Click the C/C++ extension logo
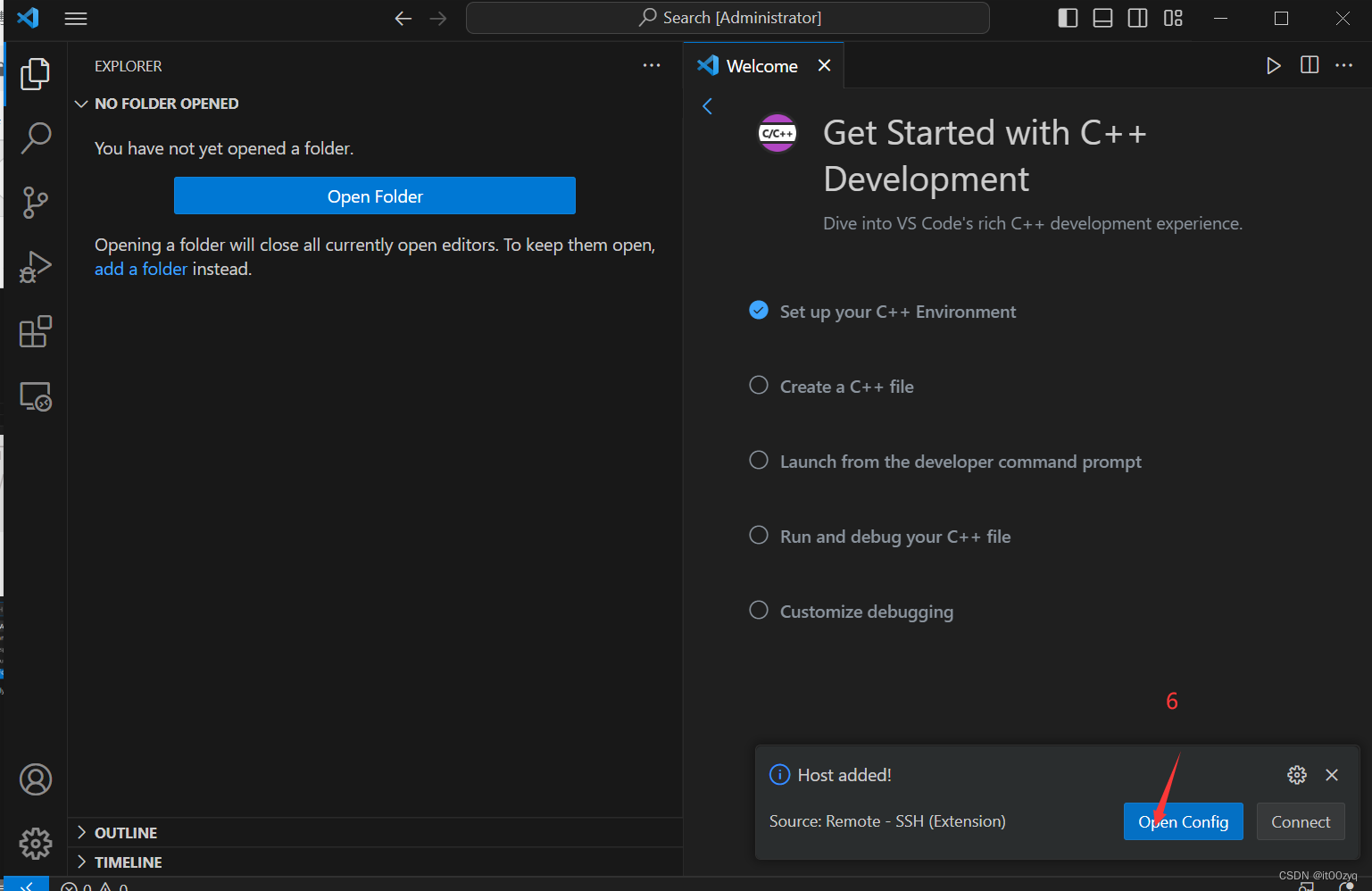The height and width of the screenshot is (891, 1372). click(x=777, y=133)
